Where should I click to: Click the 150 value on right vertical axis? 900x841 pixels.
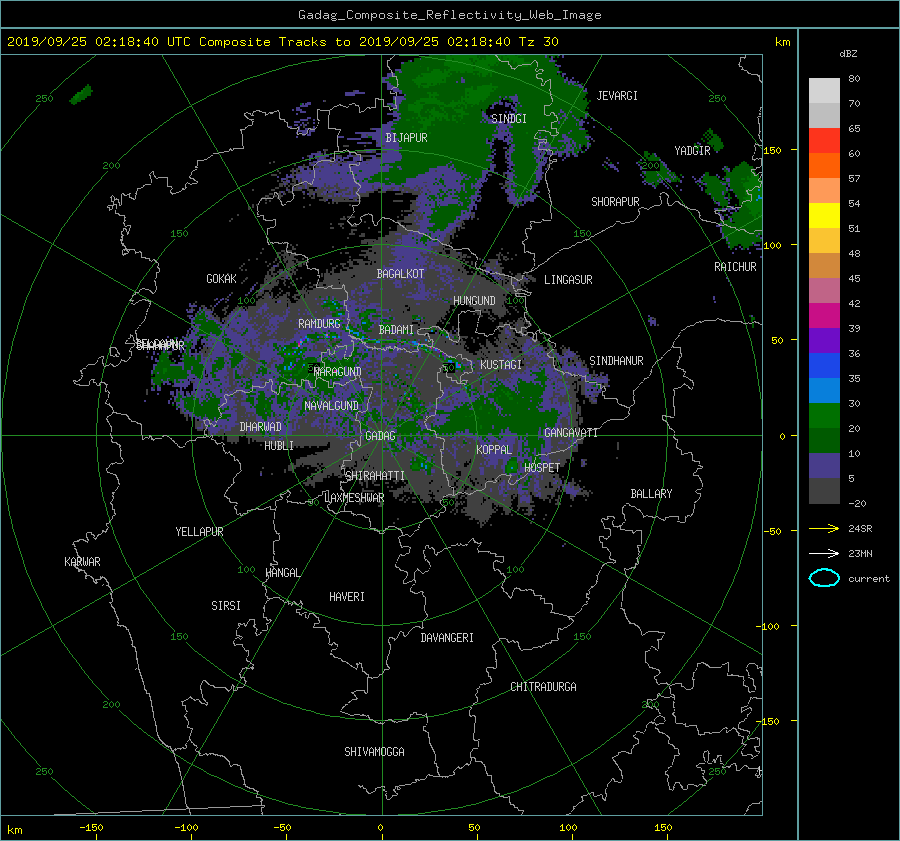[772, 150]
